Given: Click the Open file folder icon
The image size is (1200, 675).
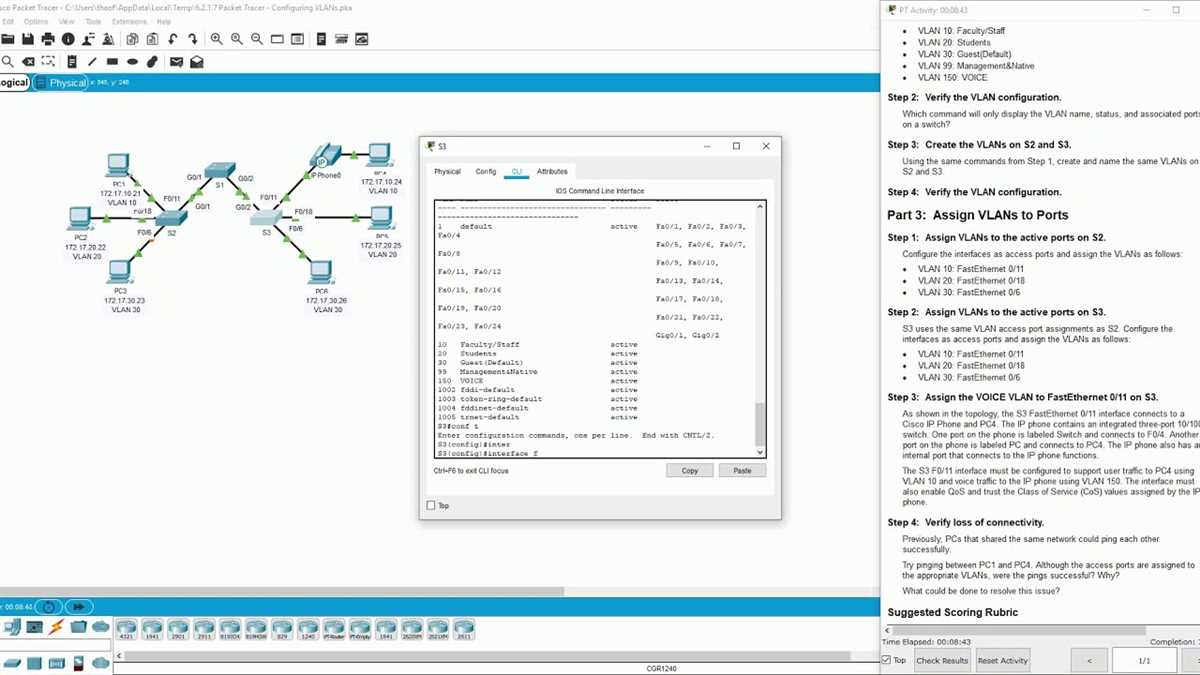Looking at the screenshot, I should pyautogui.click(x=7, y=39).
